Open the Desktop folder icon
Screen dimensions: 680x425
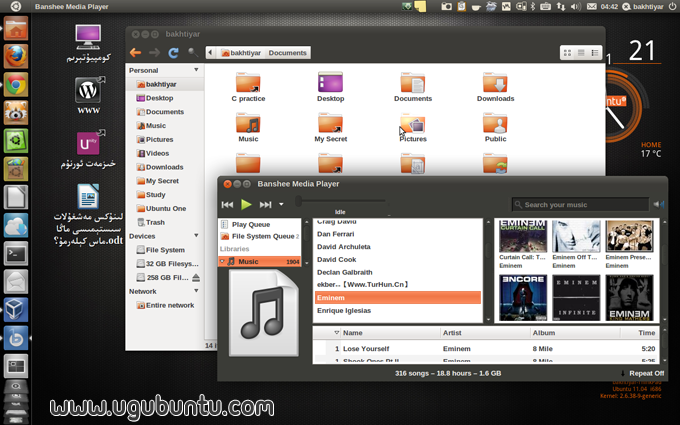pyautogui.click(x=330, y=87)
